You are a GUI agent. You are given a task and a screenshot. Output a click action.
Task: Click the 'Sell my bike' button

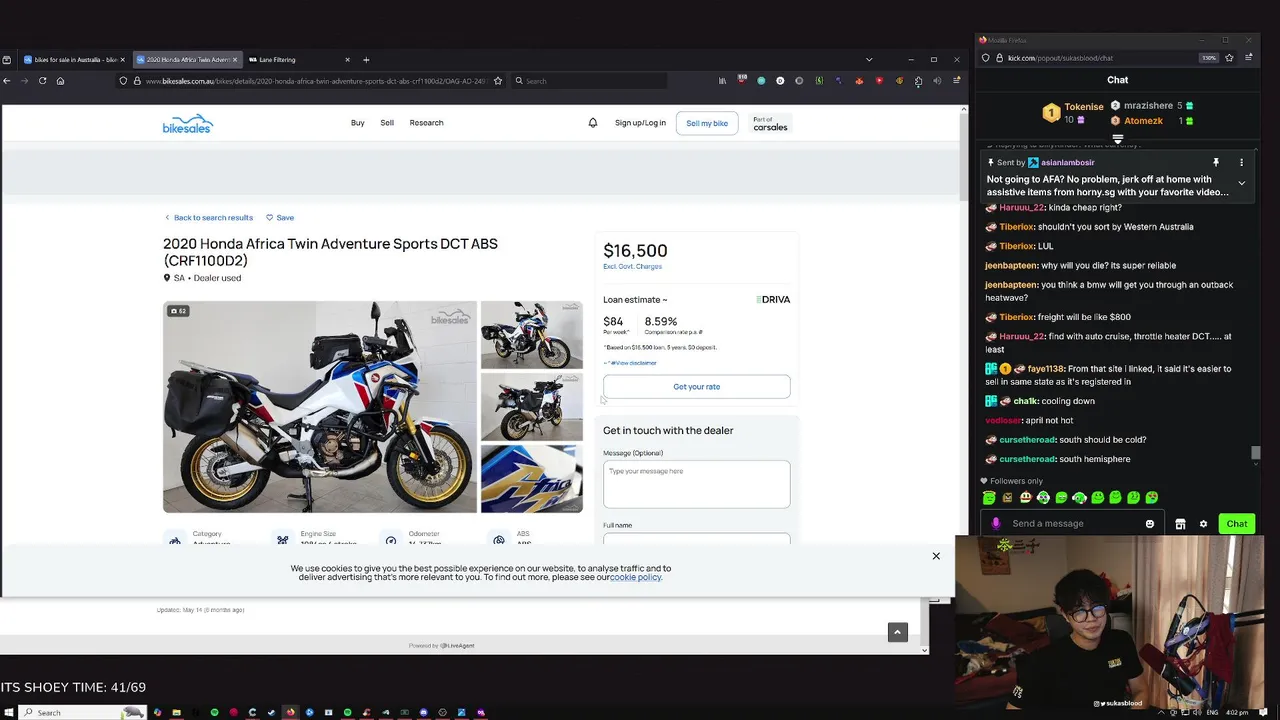[x=707, y=123]
